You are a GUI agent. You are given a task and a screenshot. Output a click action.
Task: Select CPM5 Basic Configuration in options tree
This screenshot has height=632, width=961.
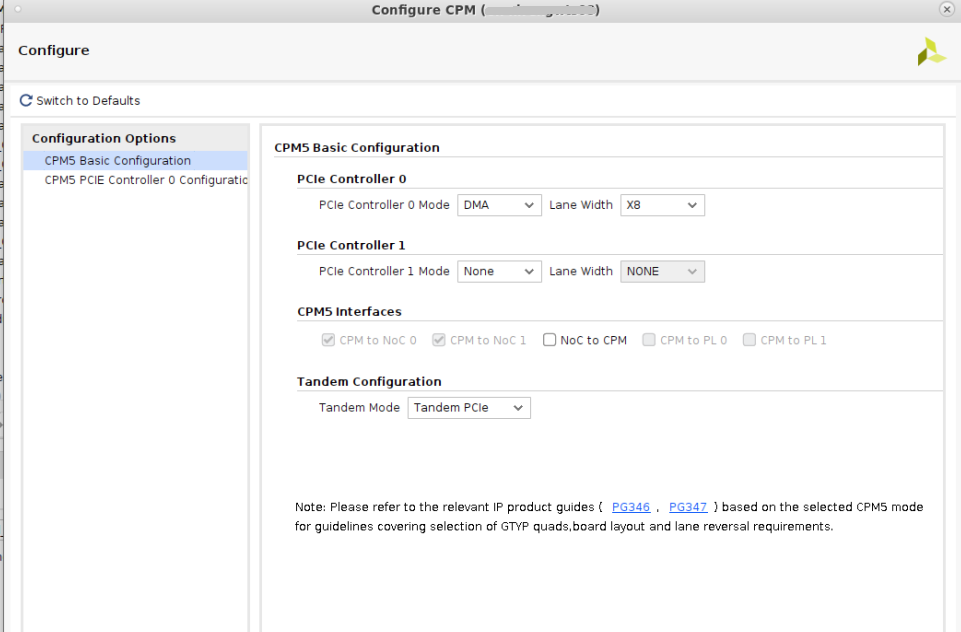coord(118,161)
